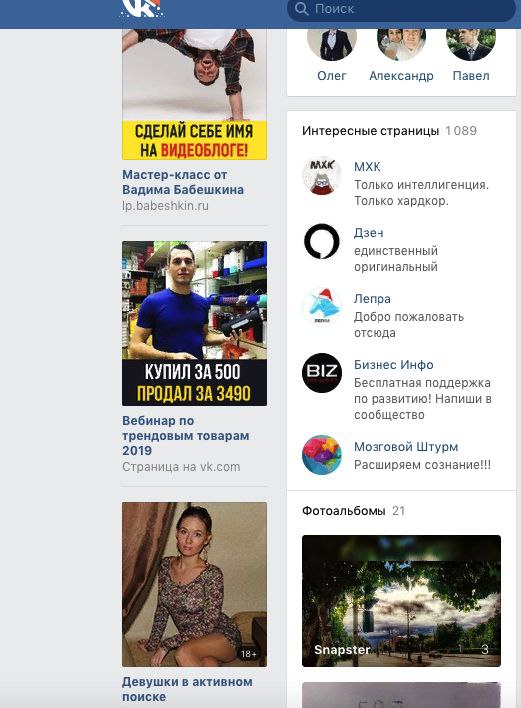The height and width of the screenshot is (708, 521).
Task: Click the VK logo in header
Action: 142,8
